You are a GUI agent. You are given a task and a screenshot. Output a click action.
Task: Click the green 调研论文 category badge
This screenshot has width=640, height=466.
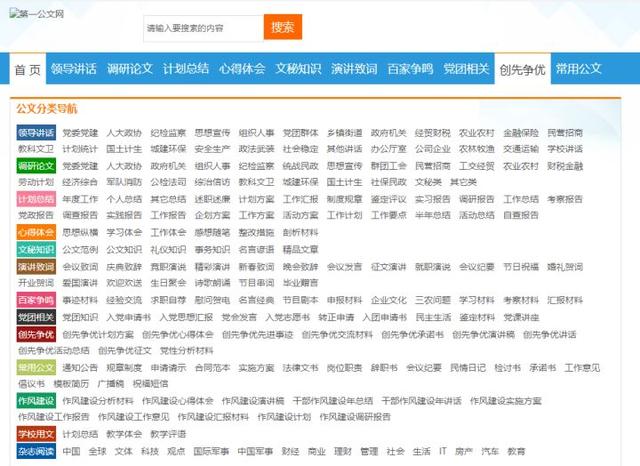click(x=36, y=166)
